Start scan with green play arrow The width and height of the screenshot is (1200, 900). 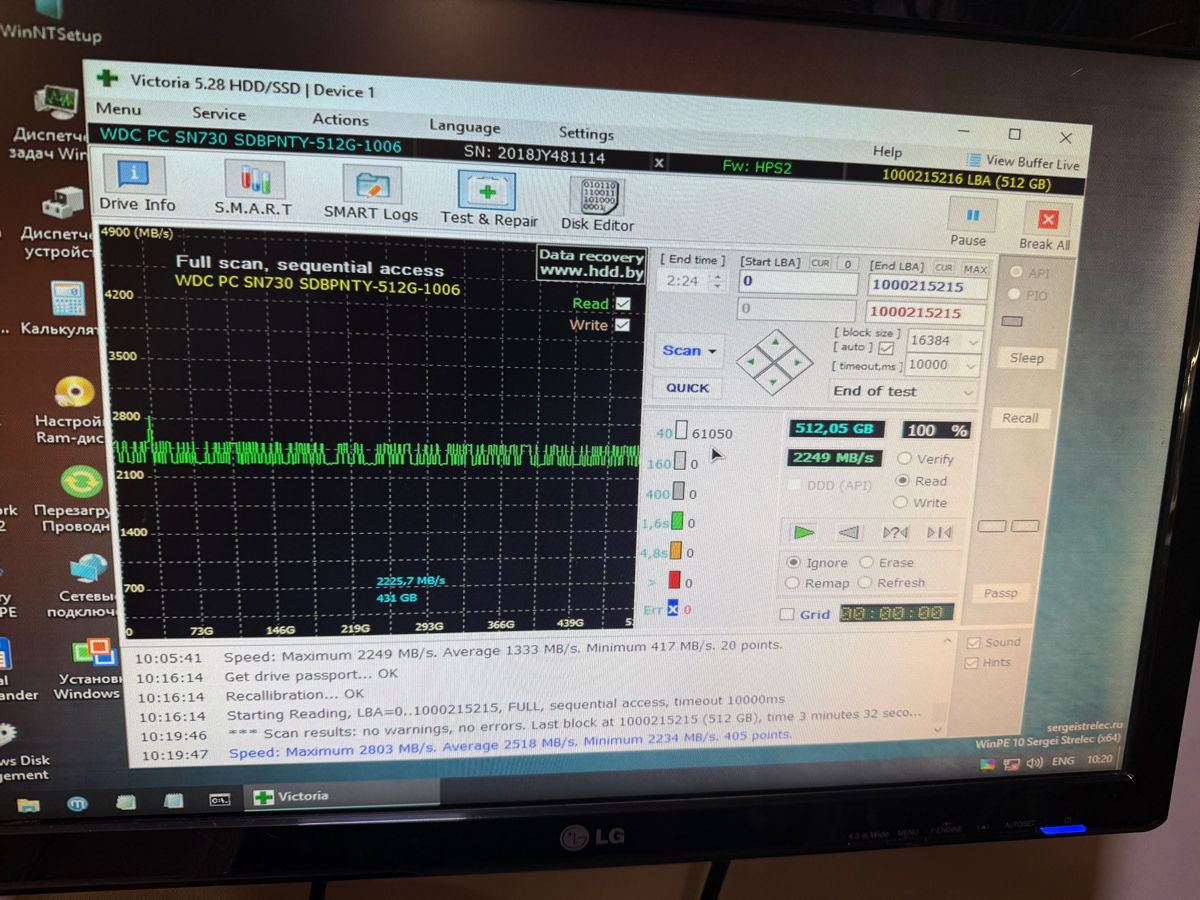804,532
